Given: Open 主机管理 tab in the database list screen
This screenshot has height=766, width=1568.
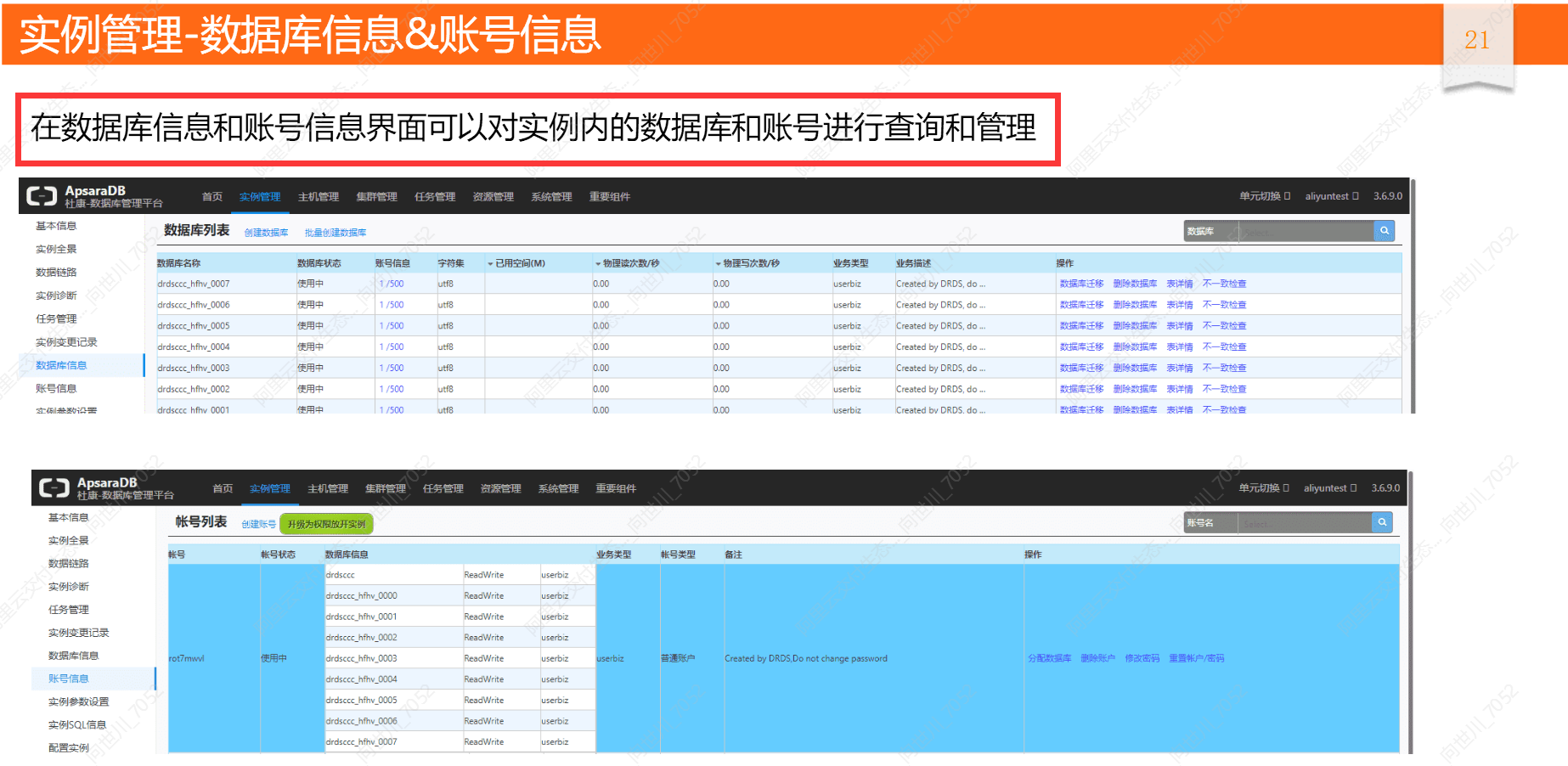Looking at the screenshot, I should 319,197.
